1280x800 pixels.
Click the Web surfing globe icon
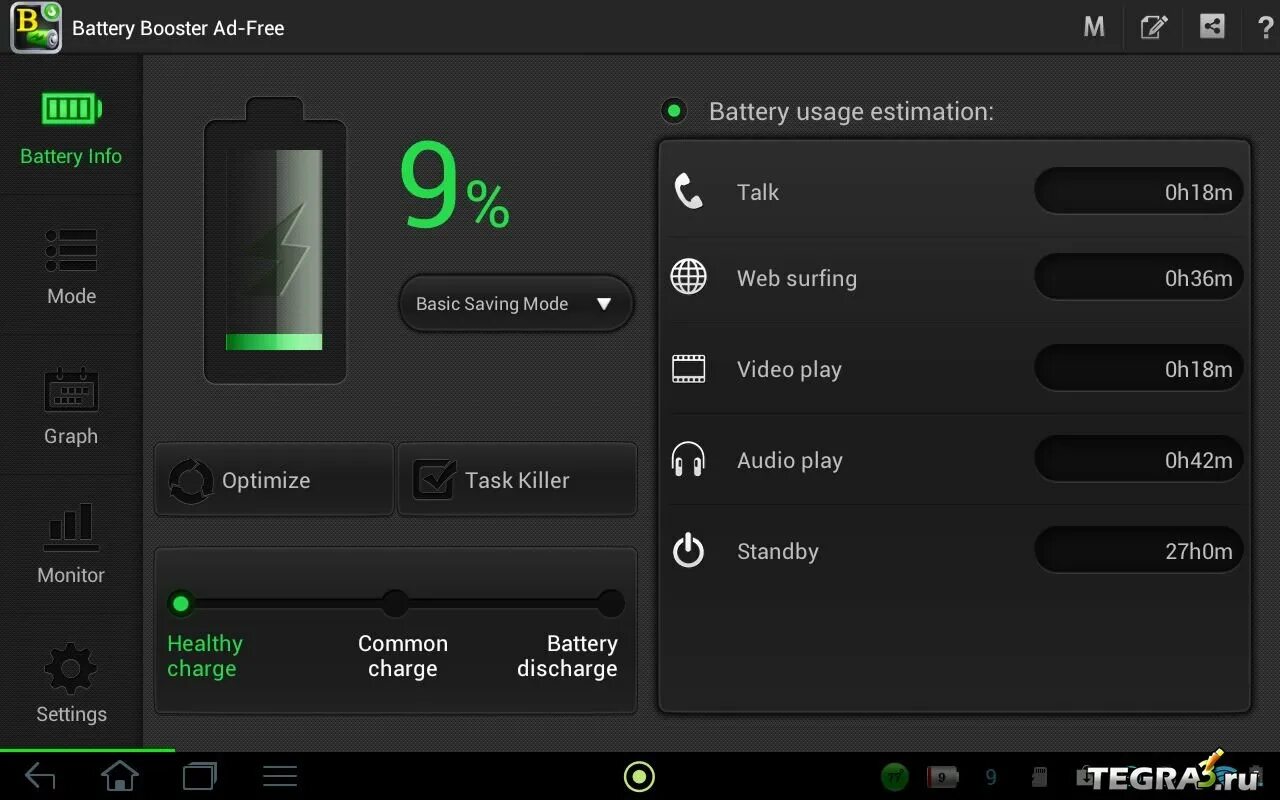point(688,277)
